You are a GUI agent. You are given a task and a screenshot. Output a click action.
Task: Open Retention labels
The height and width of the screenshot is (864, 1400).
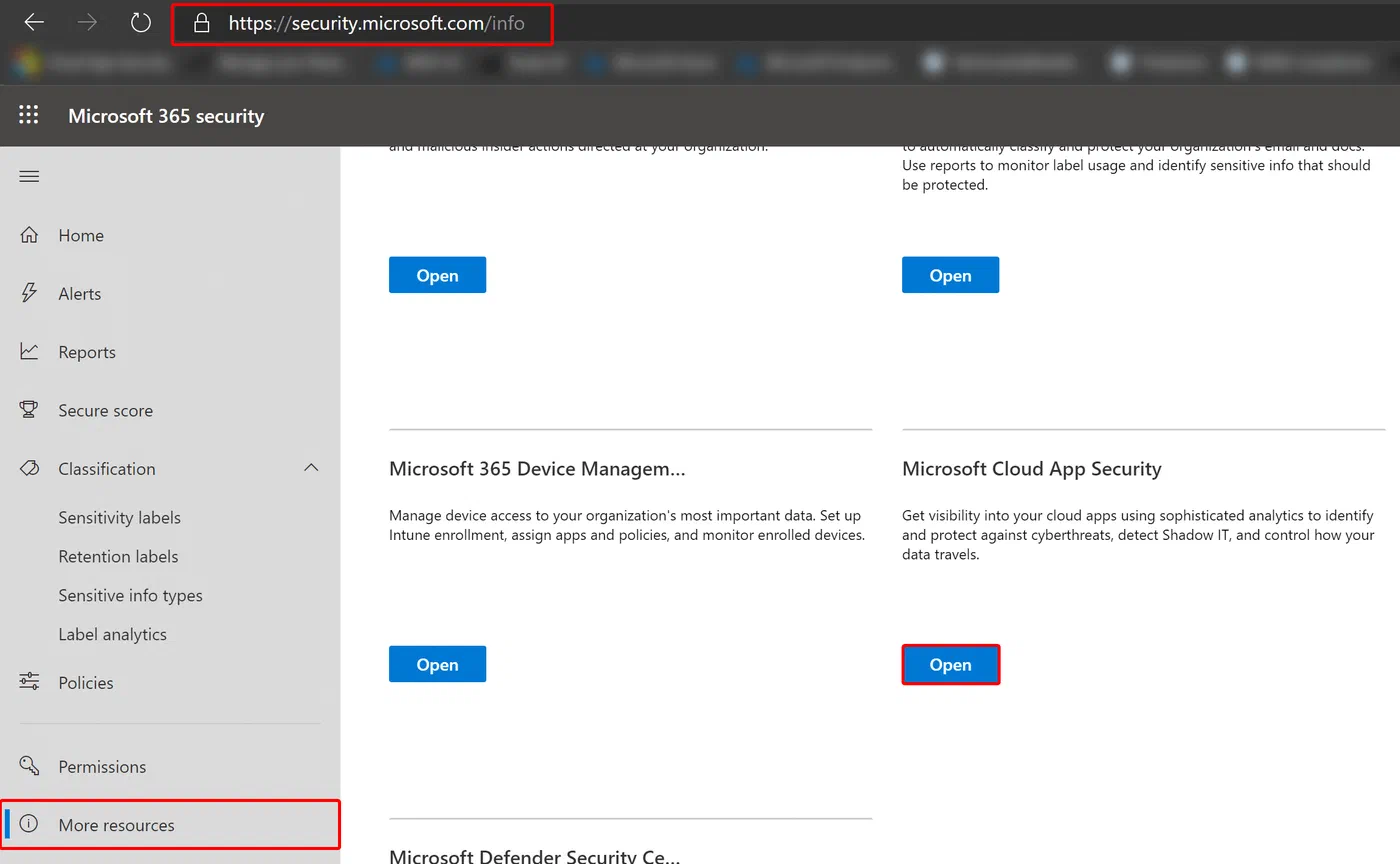(x=118, y=556)
